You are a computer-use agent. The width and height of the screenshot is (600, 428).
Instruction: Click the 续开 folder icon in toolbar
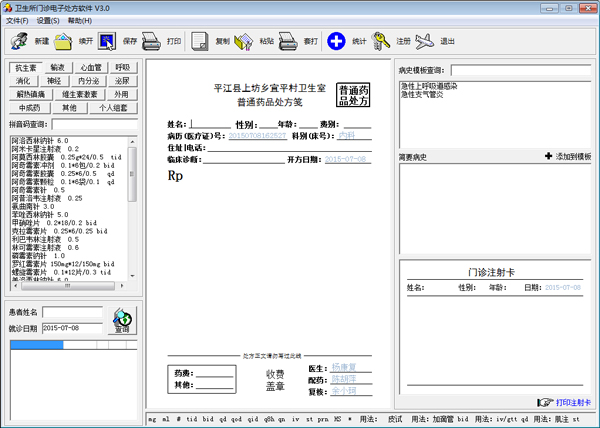[x=63, y=41]
